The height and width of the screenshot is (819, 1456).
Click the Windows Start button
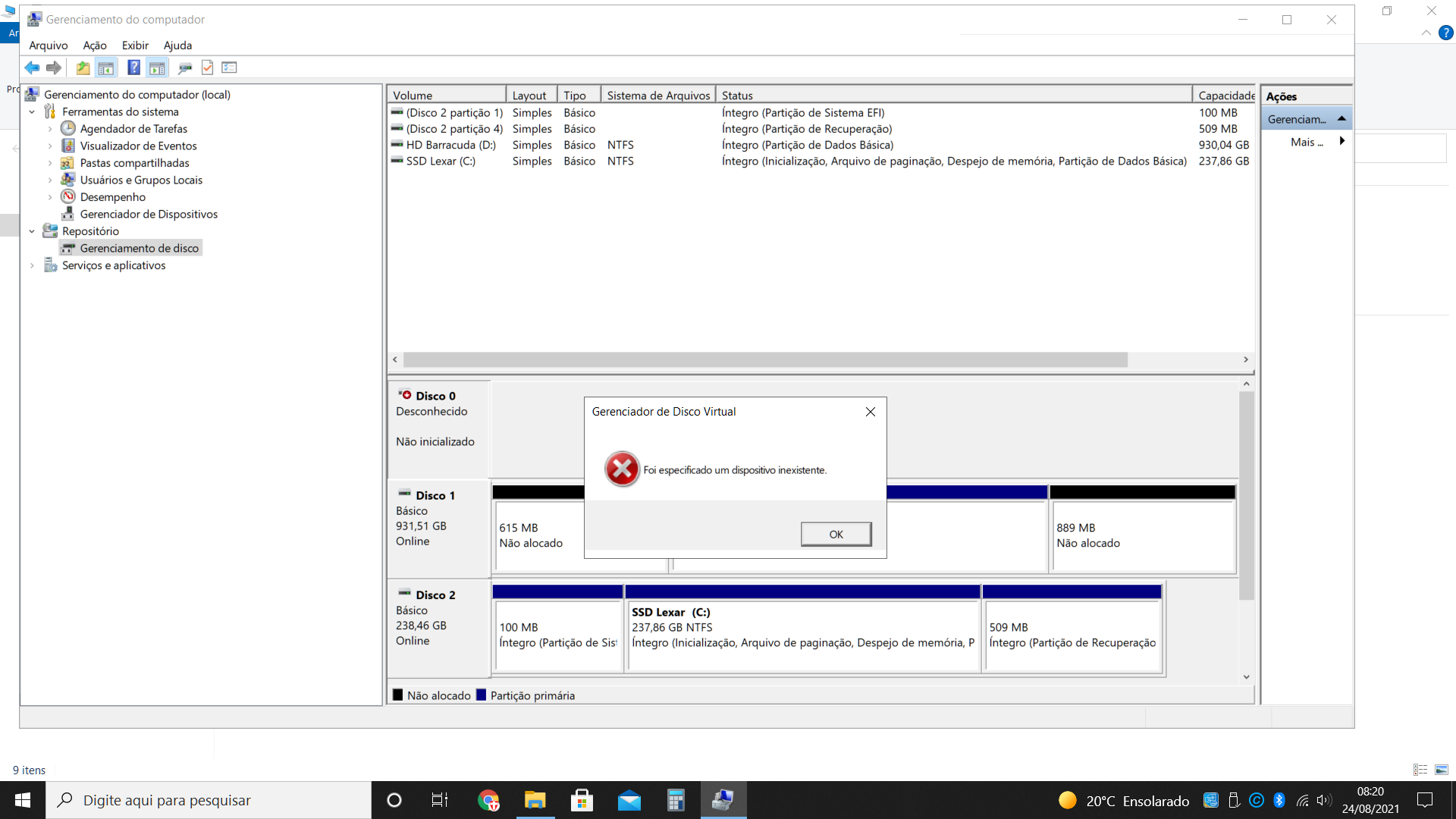pyautogui.click(x=23, y=800)
